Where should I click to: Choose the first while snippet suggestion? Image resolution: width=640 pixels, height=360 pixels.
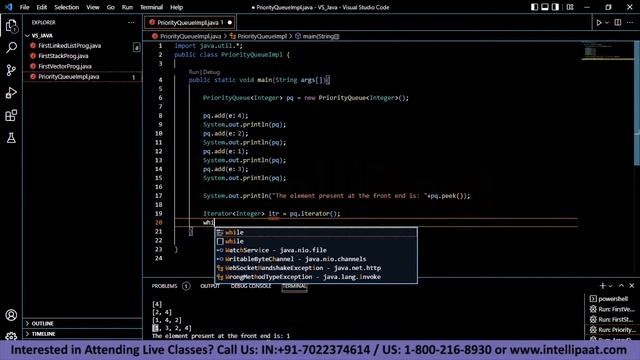(316, 232)
